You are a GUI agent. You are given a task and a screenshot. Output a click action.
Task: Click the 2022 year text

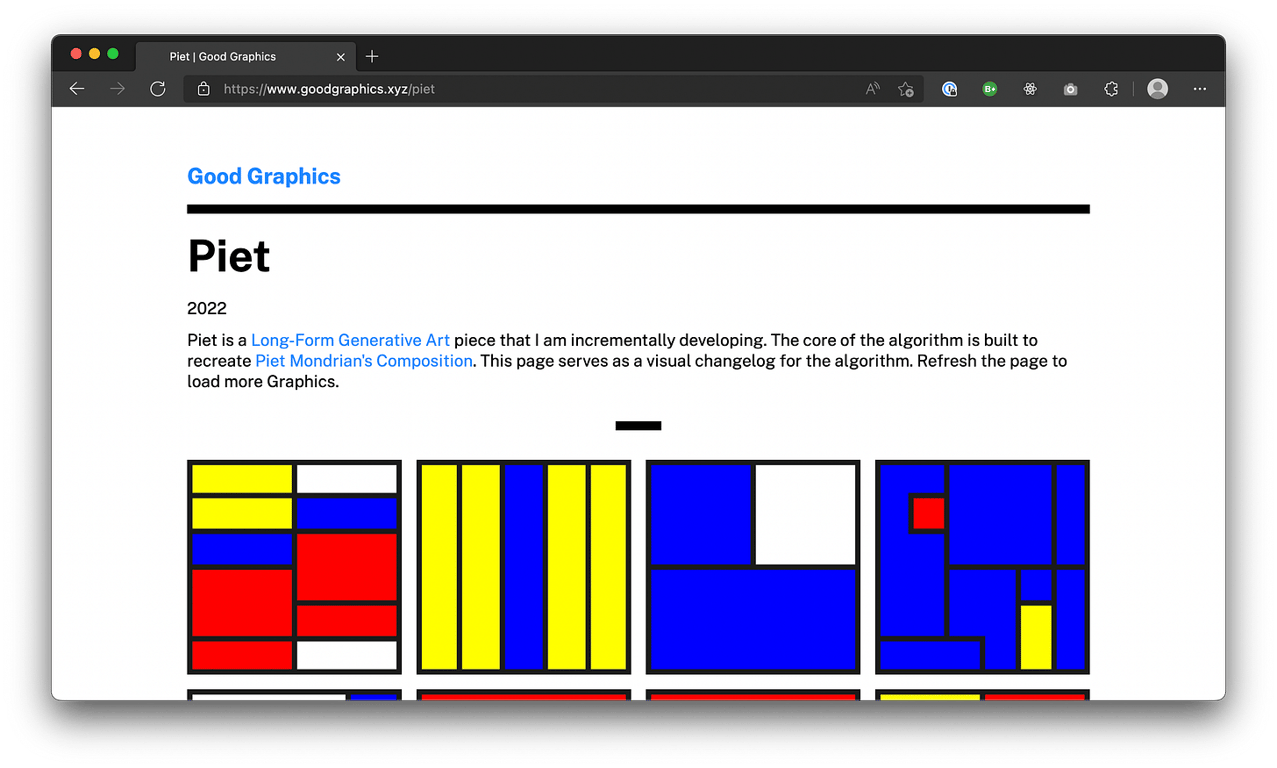(x=207, y=308)
